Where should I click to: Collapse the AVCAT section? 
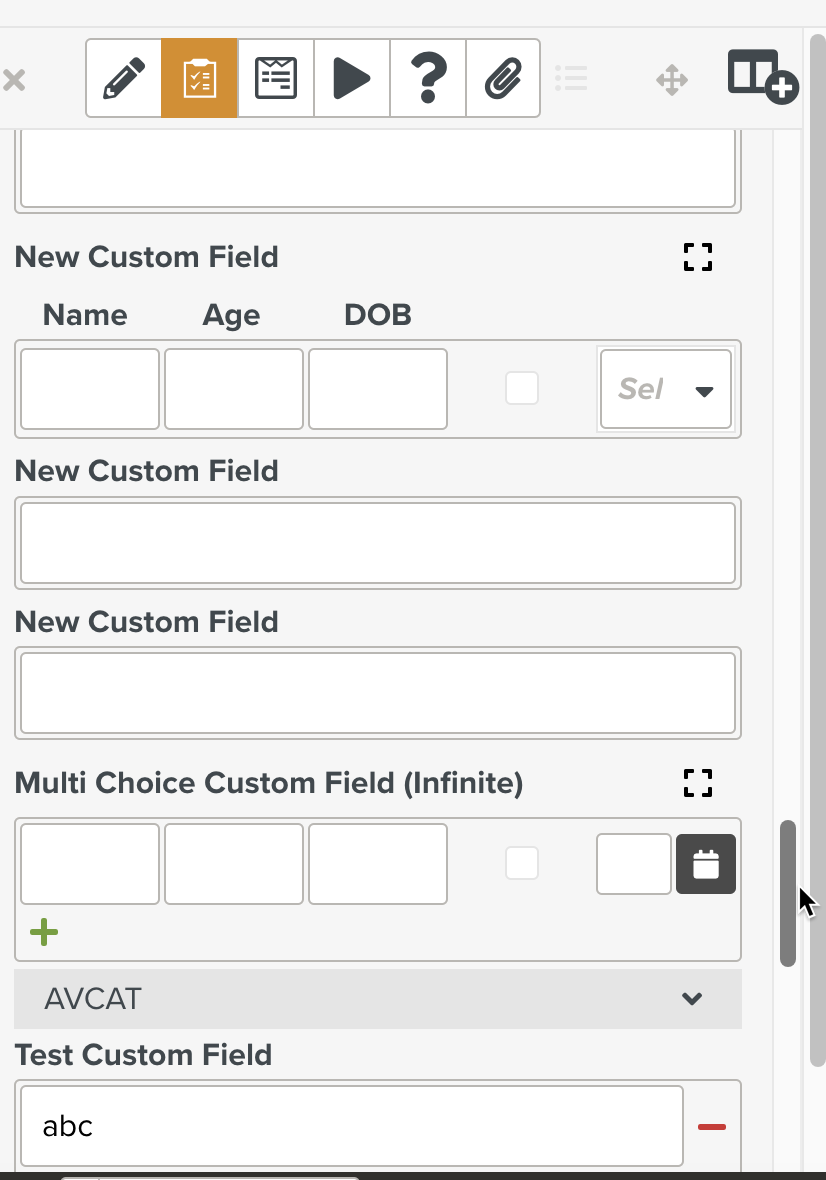point(691,998)
